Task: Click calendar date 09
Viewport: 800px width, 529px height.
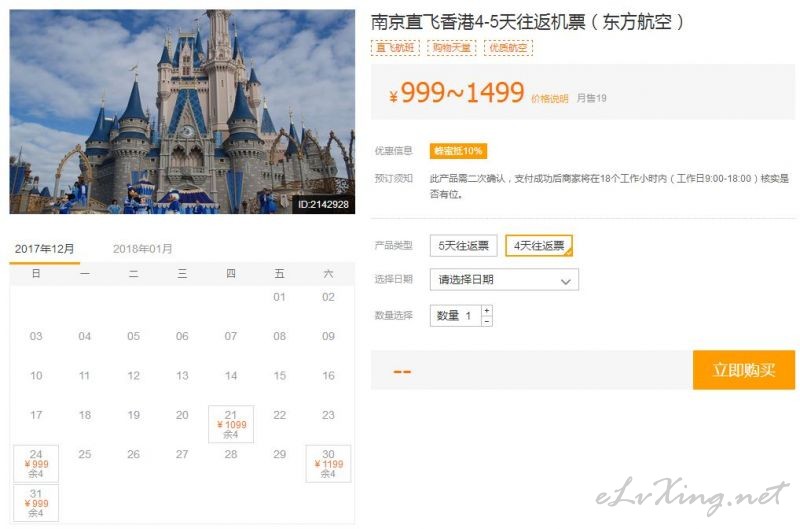Action: point(328,336)
